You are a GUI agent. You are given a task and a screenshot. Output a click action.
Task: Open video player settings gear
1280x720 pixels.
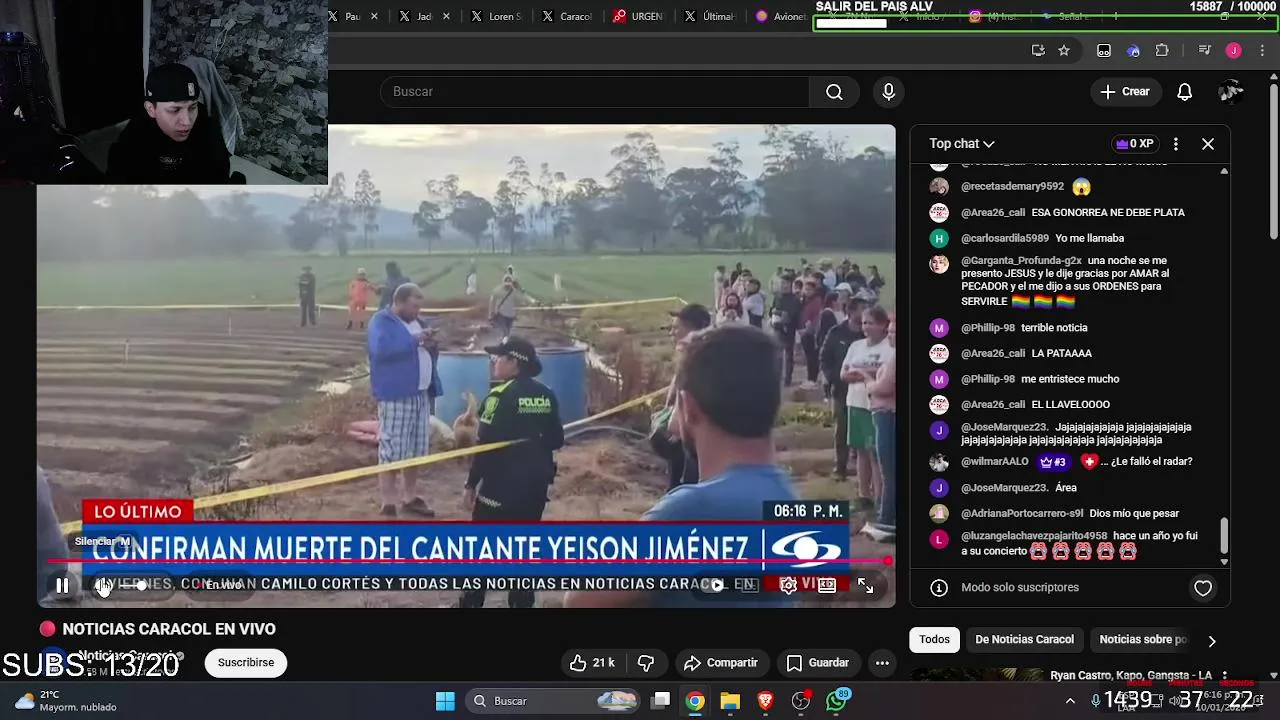click(788, 586)
